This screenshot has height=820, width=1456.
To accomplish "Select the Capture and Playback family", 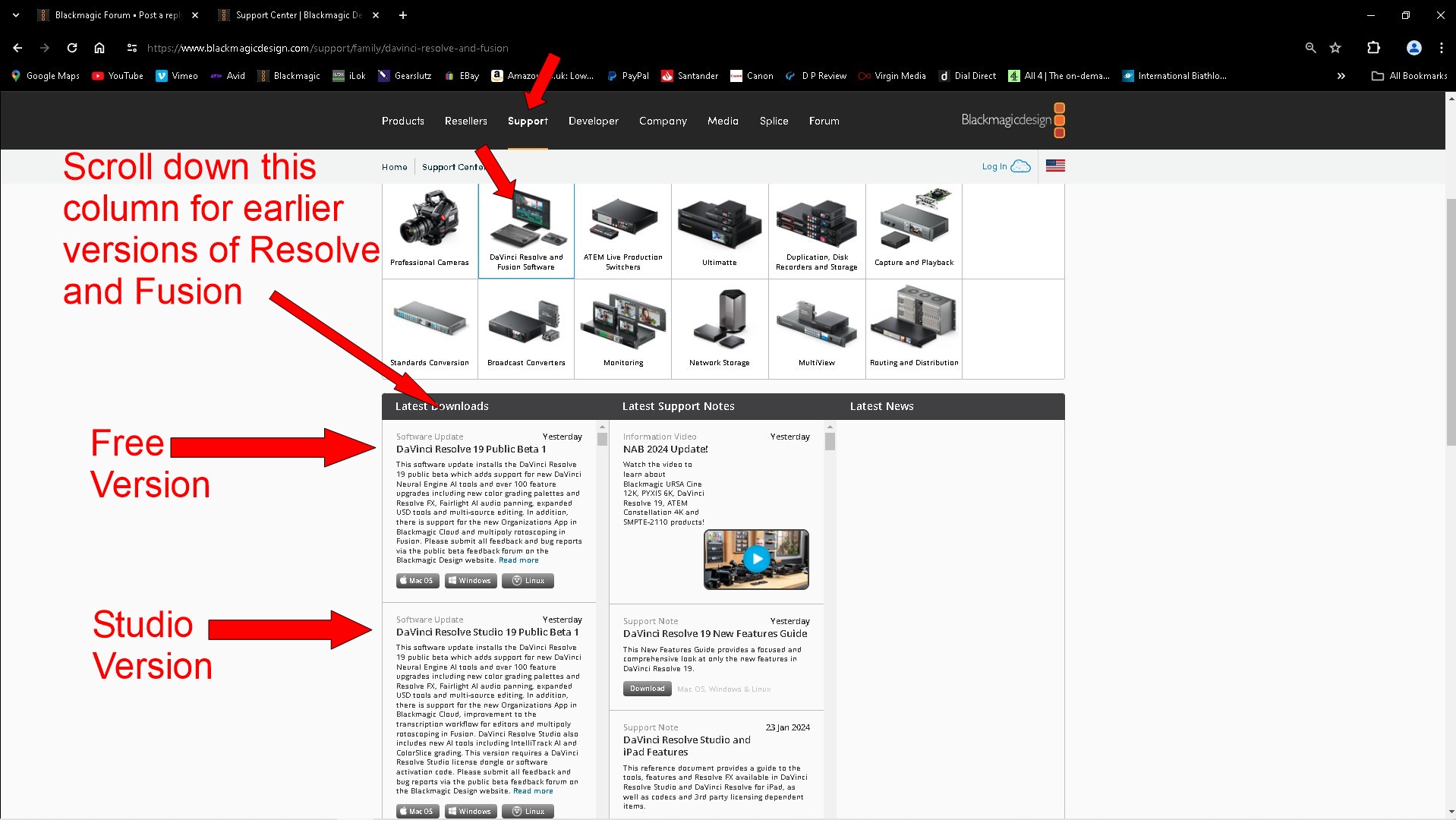I will (914, 231).
